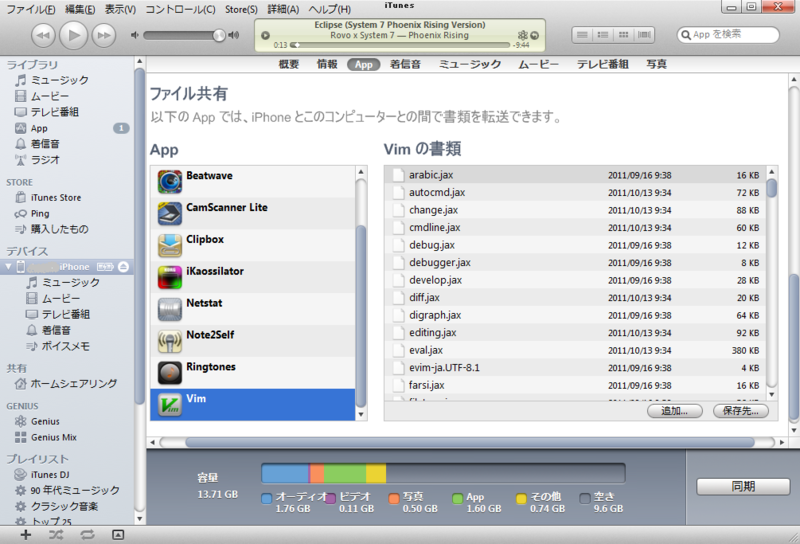Select Netstat app icon

[170, 309]
